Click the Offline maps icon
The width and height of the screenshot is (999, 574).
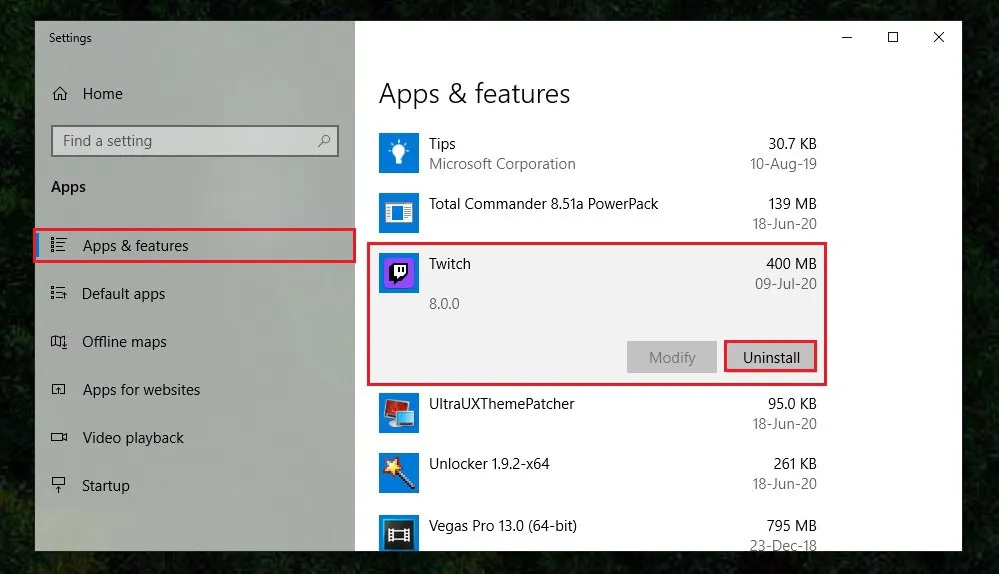pyautogui.click(x=59, y=341)
